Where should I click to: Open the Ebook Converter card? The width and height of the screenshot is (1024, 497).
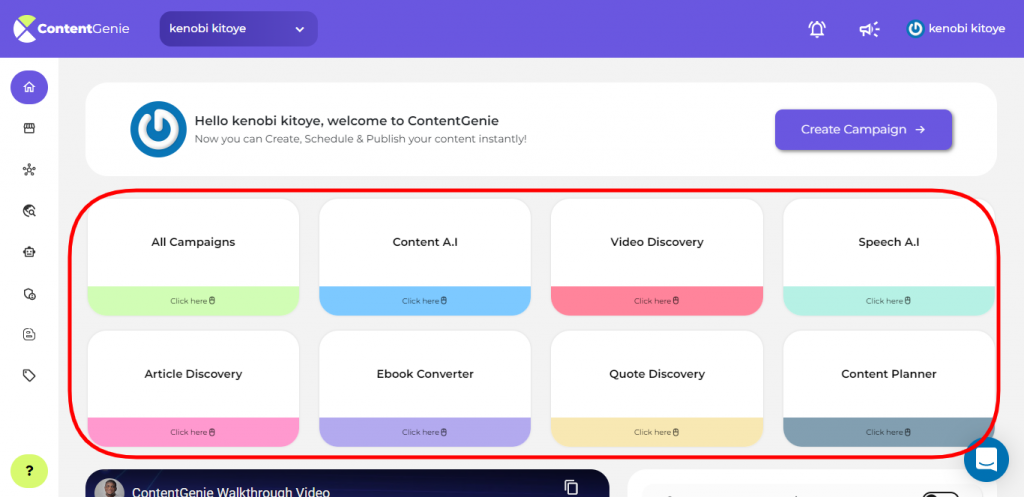(425, 389)
